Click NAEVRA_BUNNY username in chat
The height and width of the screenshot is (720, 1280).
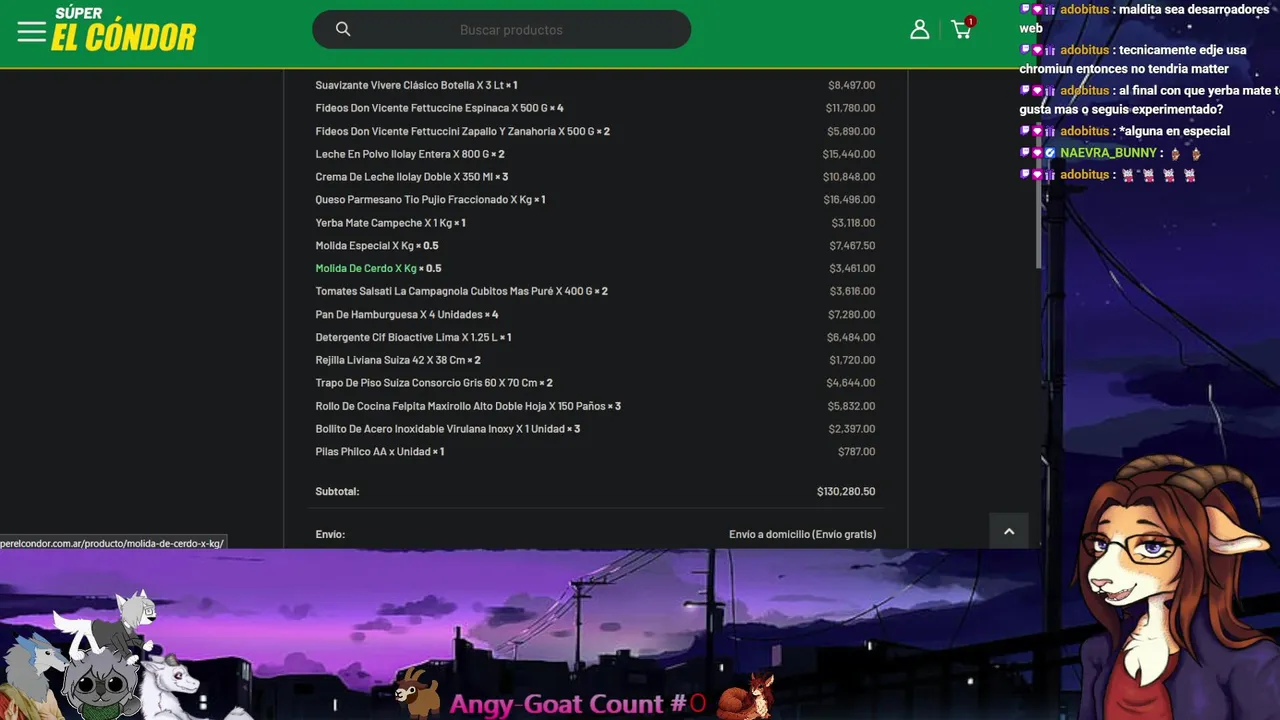[1108, 153]
